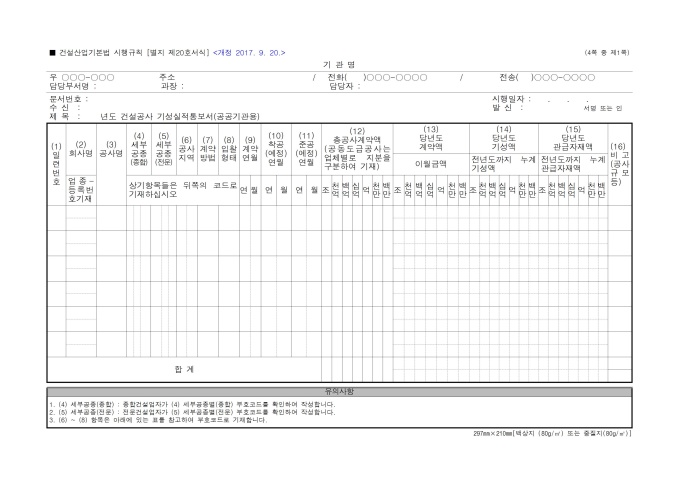Click the '합 계' total row label
Image resolution: width=680 pixels, height=481 pixels.
(185, 369)
